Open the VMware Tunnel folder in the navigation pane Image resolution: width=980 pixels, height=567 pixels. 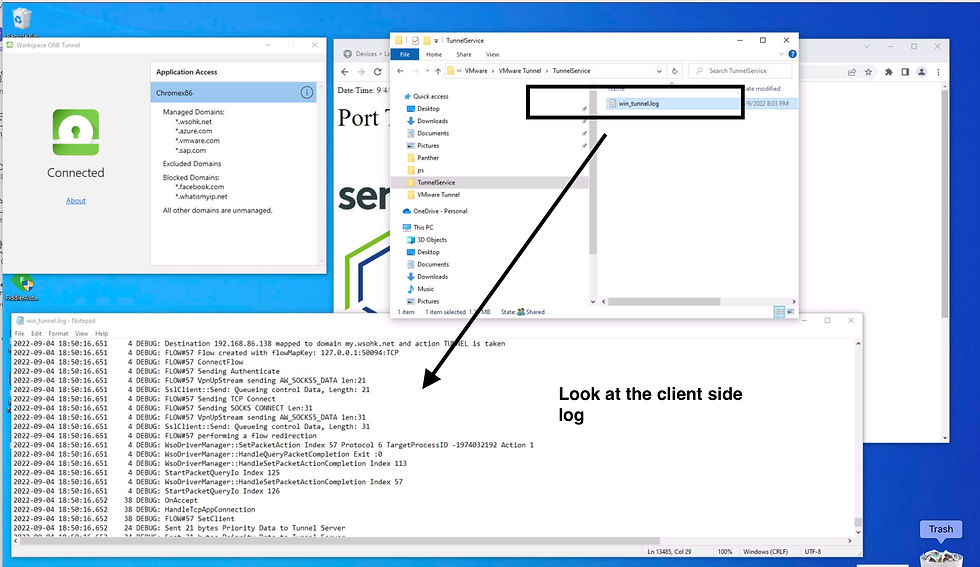pos(433,194)
